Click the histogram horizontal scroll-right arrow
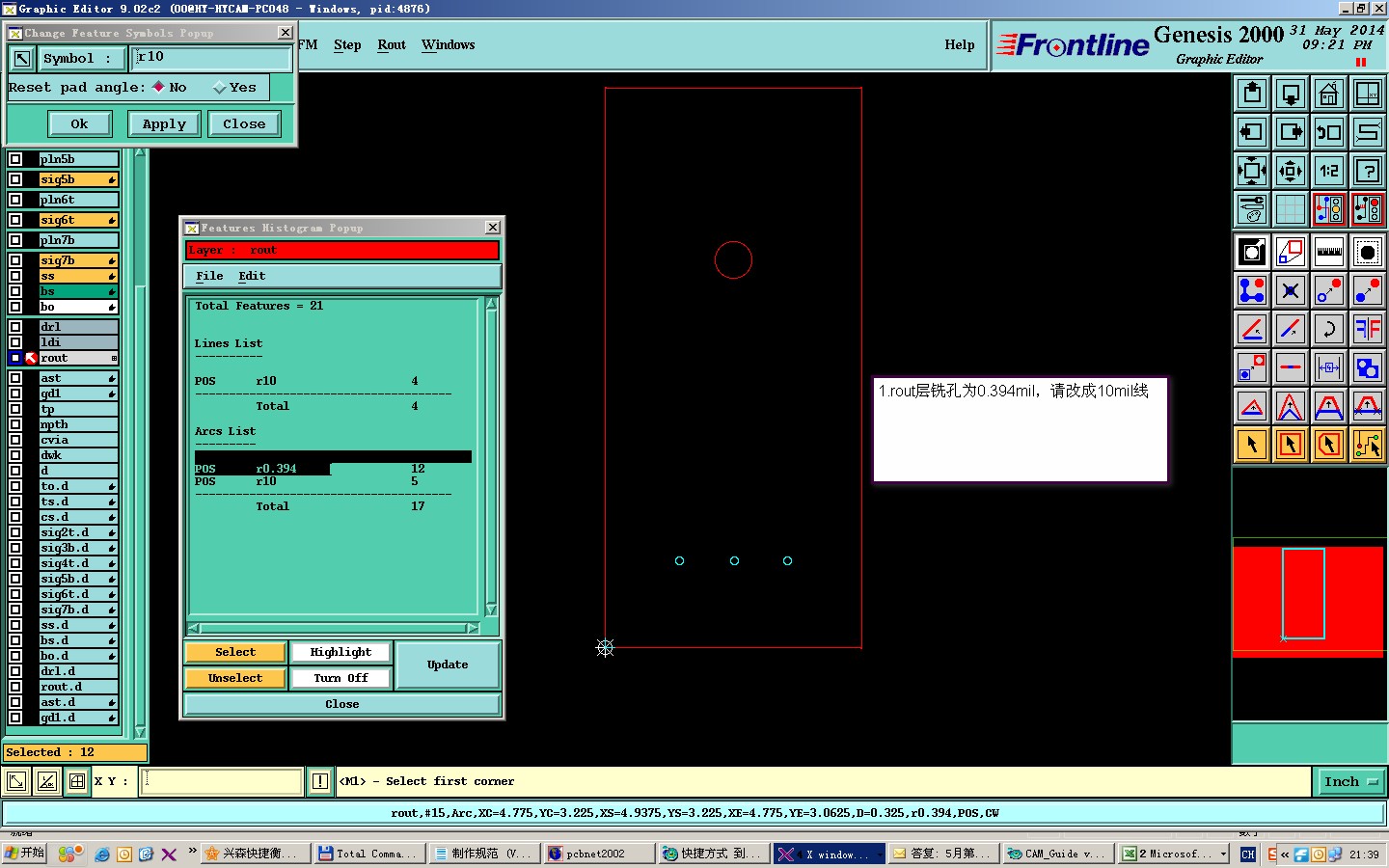This screenshot has height=868, width=1389. click(472, 628)
